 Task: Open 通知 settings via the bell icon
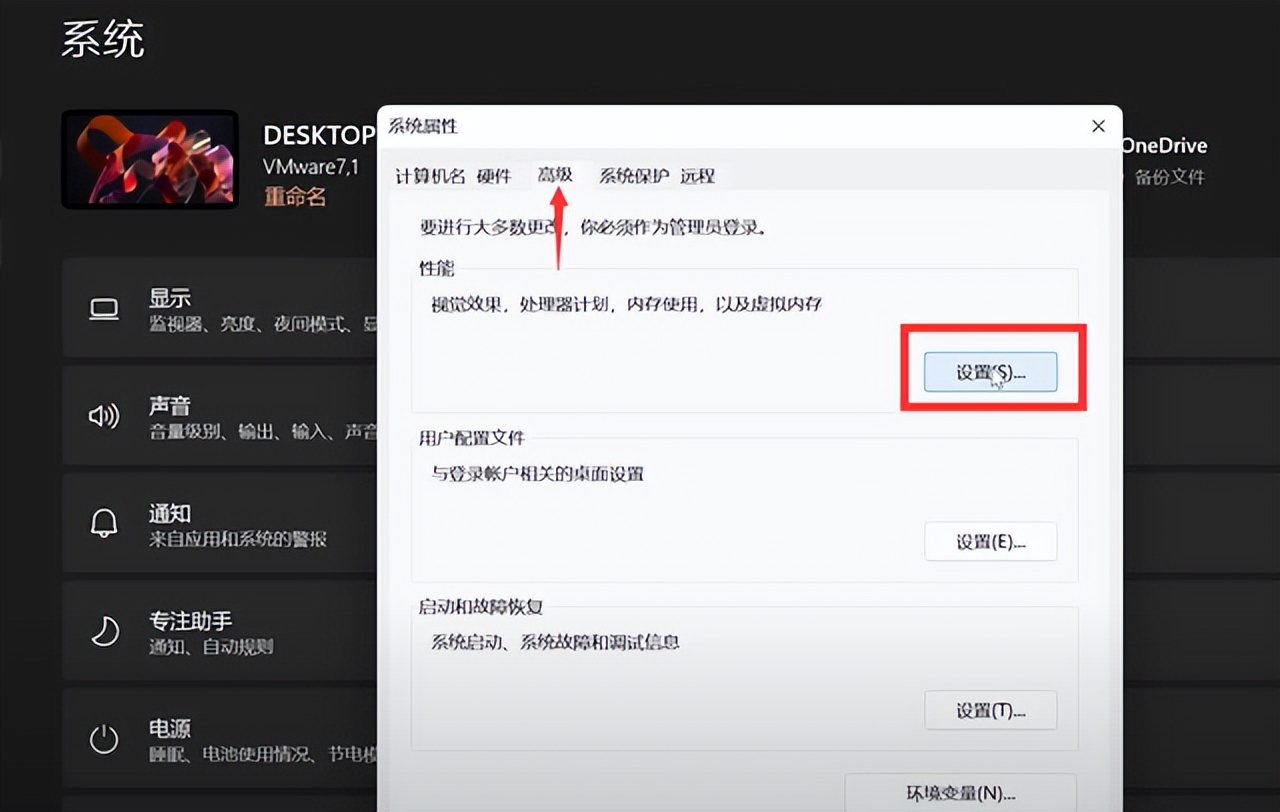104,524
